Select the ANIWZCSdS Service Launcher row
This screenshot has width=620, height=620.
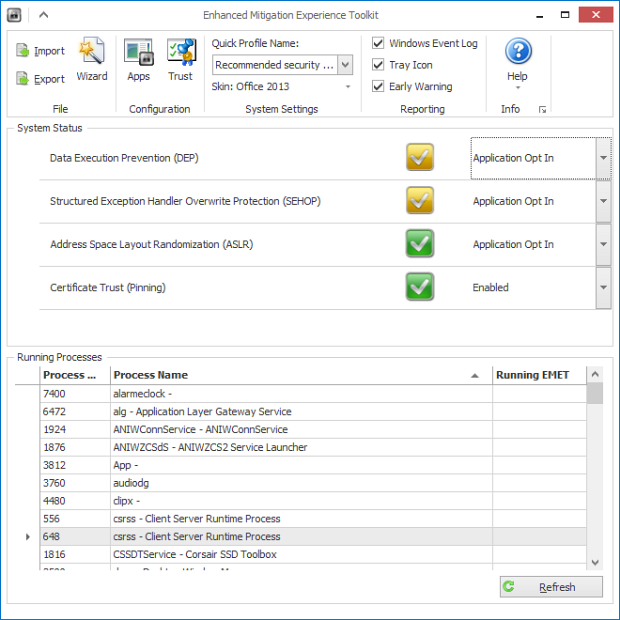[x=313, y=447]
